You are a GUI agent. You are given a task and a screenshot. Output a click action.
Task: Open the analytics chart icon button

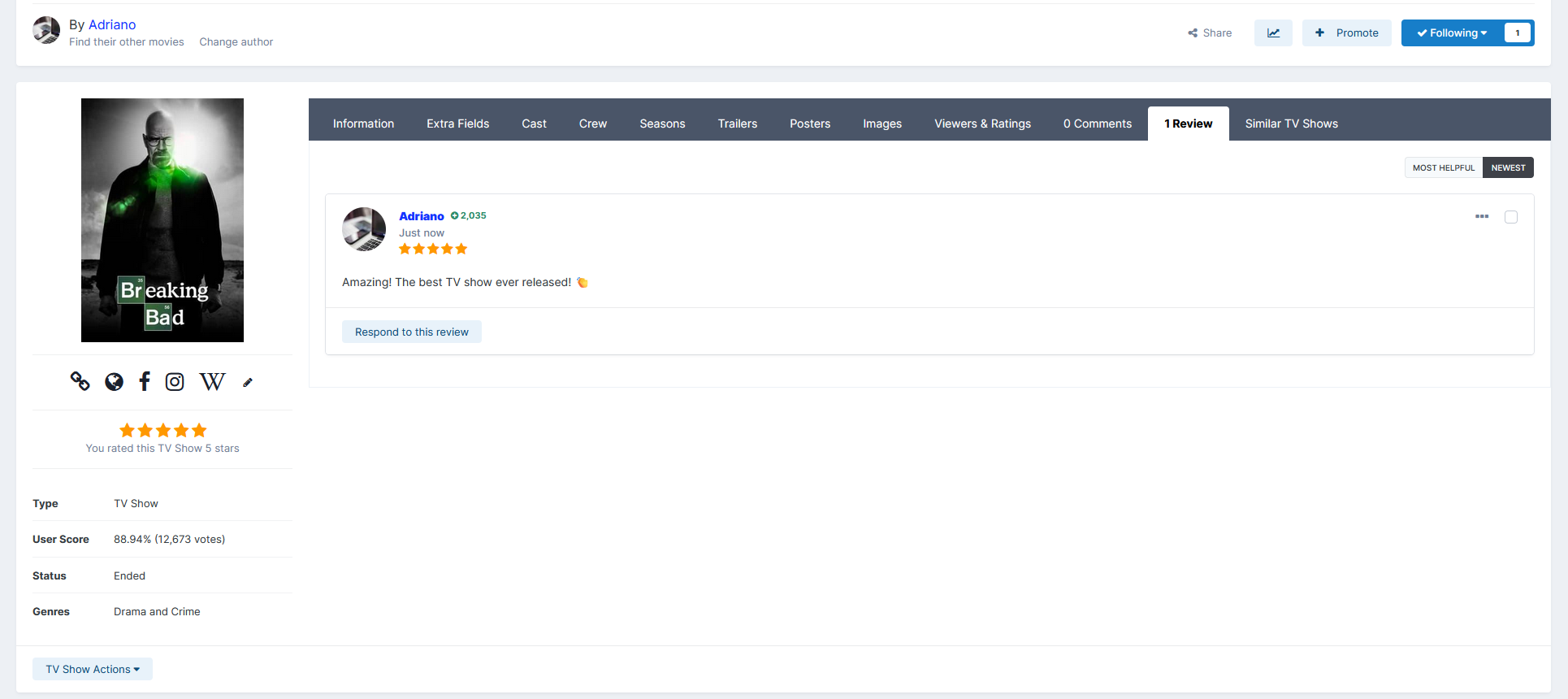(1273, 33)
